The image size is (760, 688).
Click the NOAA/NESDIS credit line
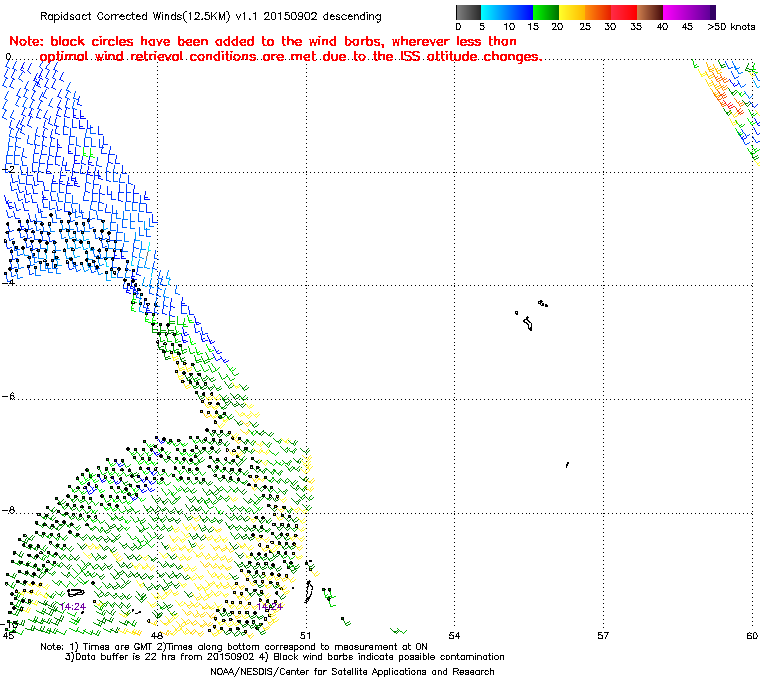(x=352, y=672)
